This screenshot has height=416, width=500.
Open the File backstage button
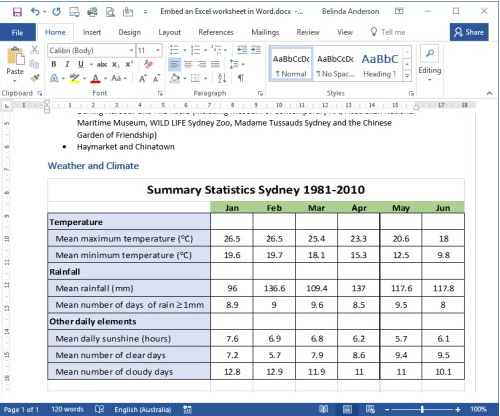[18, 33]
